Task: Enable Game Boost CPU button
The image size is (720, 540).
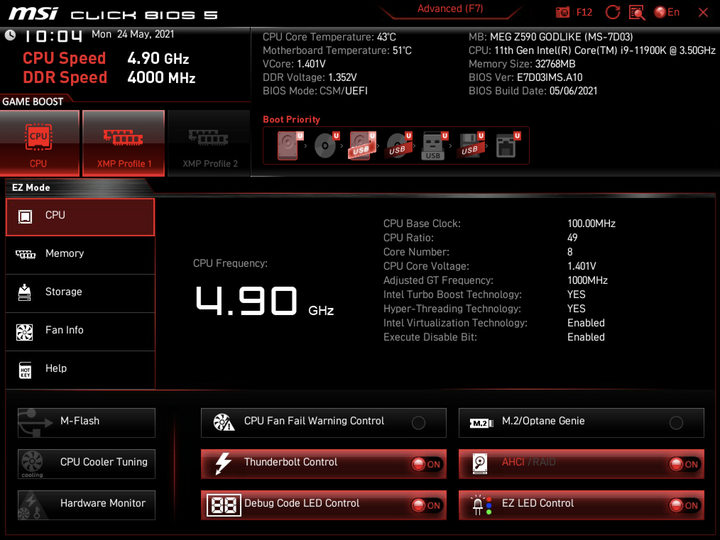Action: pyautogui.click(x=39, y=143)
